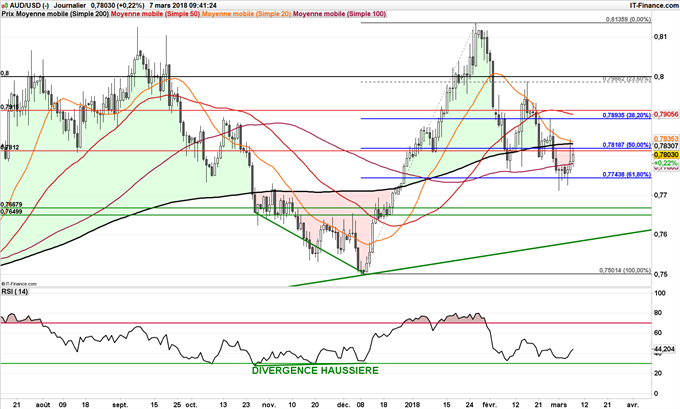The width and height of the screenshot is (680, 409).
Task: Select Moyenne mobile (Simple 200) legend entry
Action: [x=62, y=14]
